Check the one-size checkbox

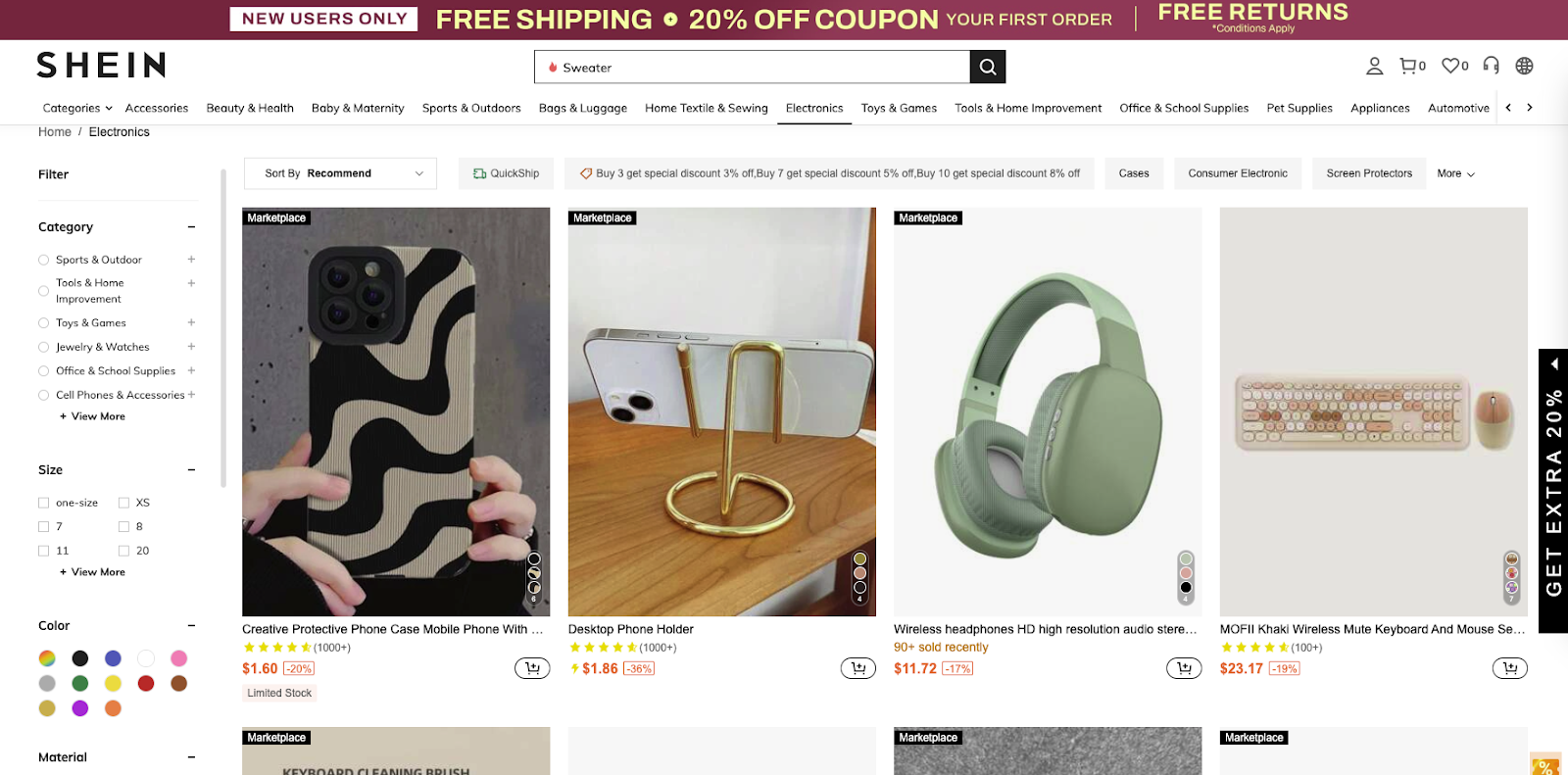[43, 502]
